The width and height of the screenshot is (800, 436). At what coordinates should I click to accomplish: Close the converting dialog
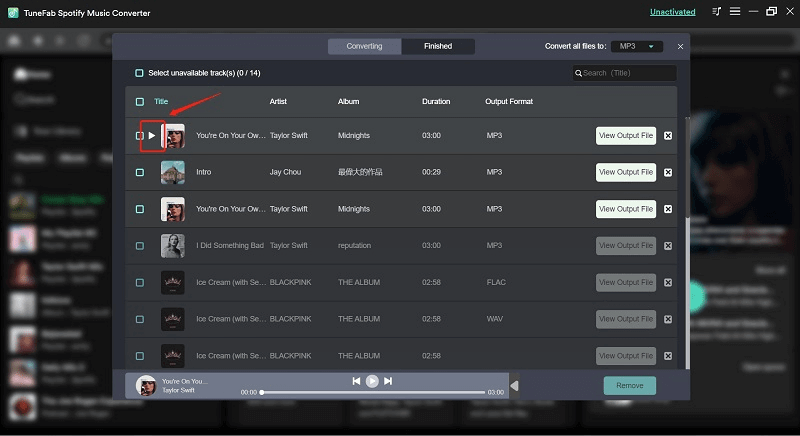pos(680,46)
